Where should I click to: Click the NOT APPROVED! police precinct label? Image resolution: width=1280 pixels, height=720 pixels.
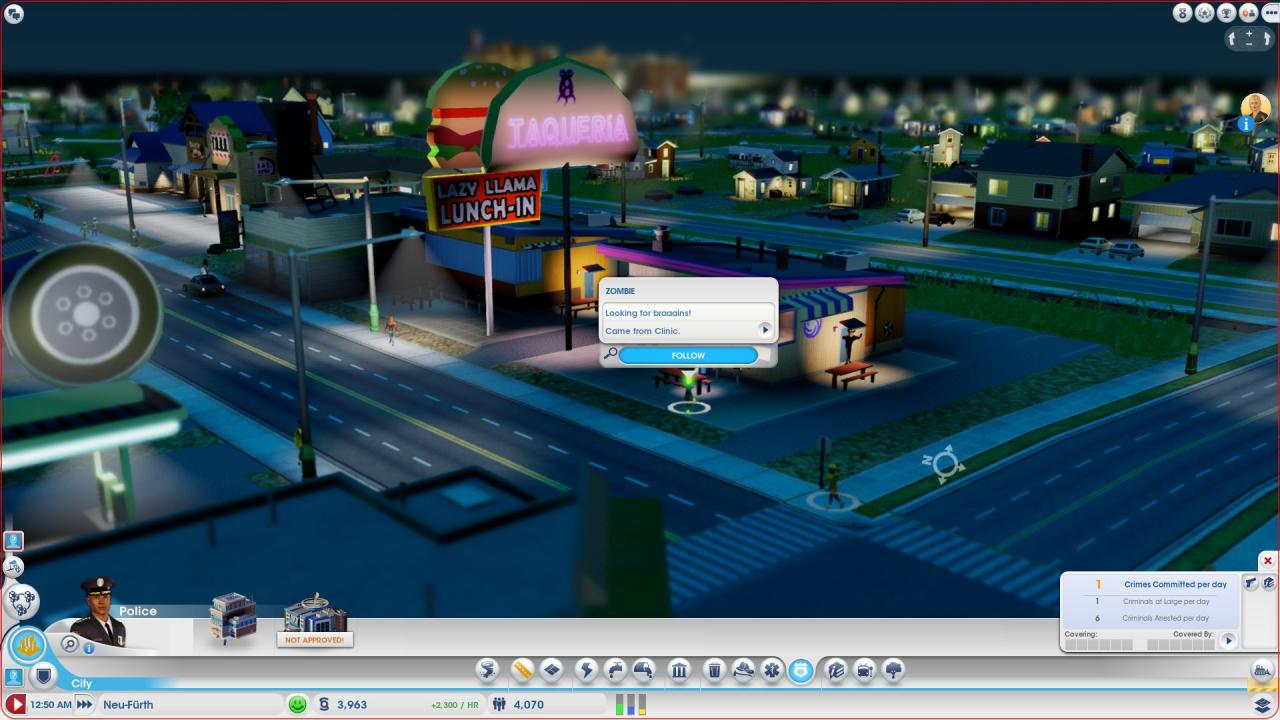pos(315,640)
